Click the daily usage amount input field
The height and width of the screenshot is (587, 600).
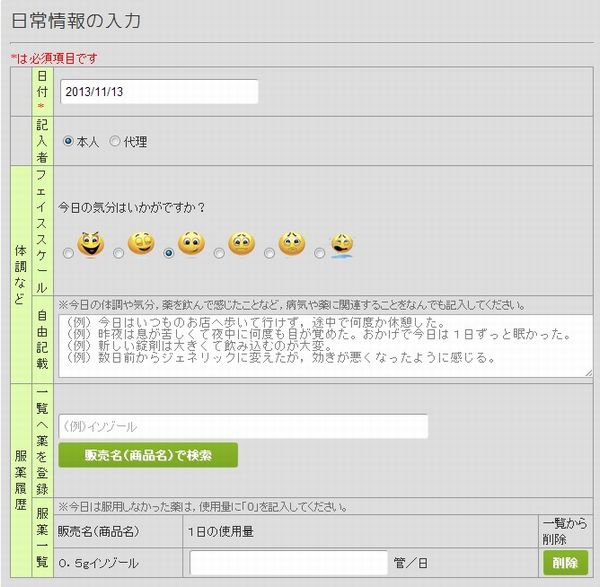pyautogui.click(x=289, y=563)
